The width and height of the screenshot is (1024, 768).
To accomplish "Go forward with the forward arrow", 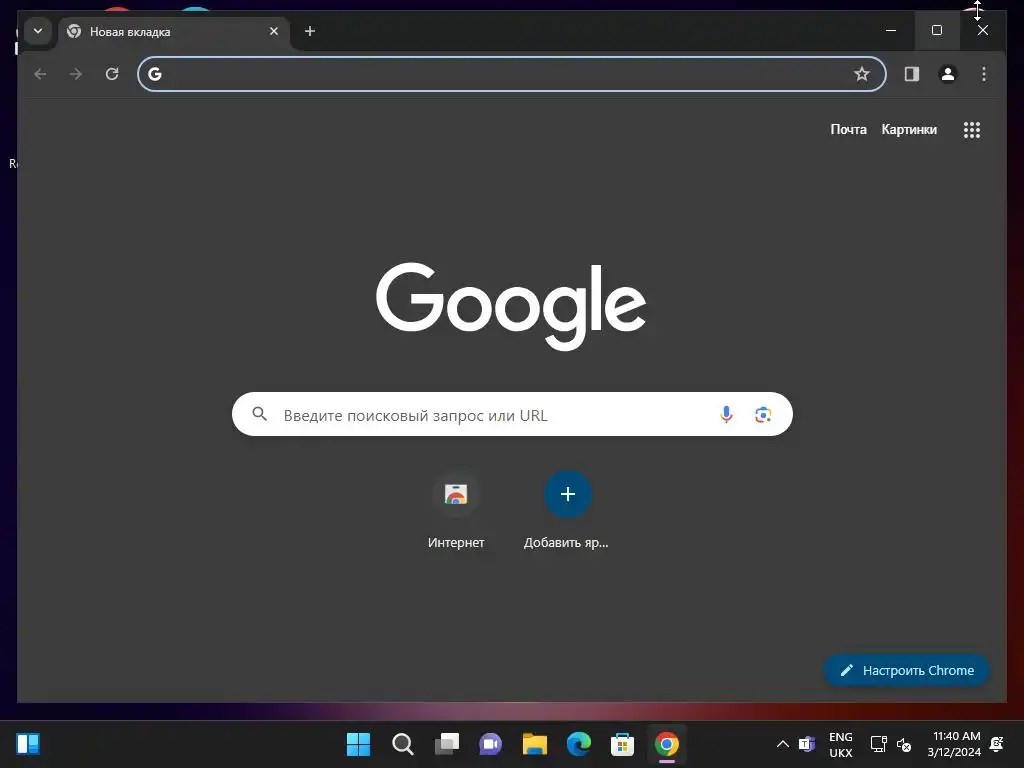I will click(x=76, y=74).
